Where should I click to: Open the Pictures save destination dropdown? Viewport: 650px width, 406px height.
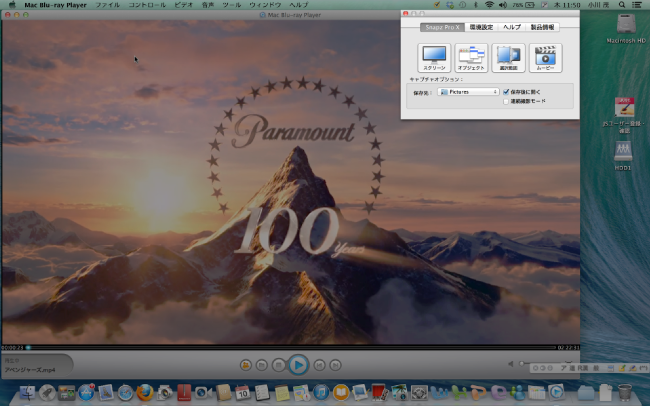pos(468,92)
